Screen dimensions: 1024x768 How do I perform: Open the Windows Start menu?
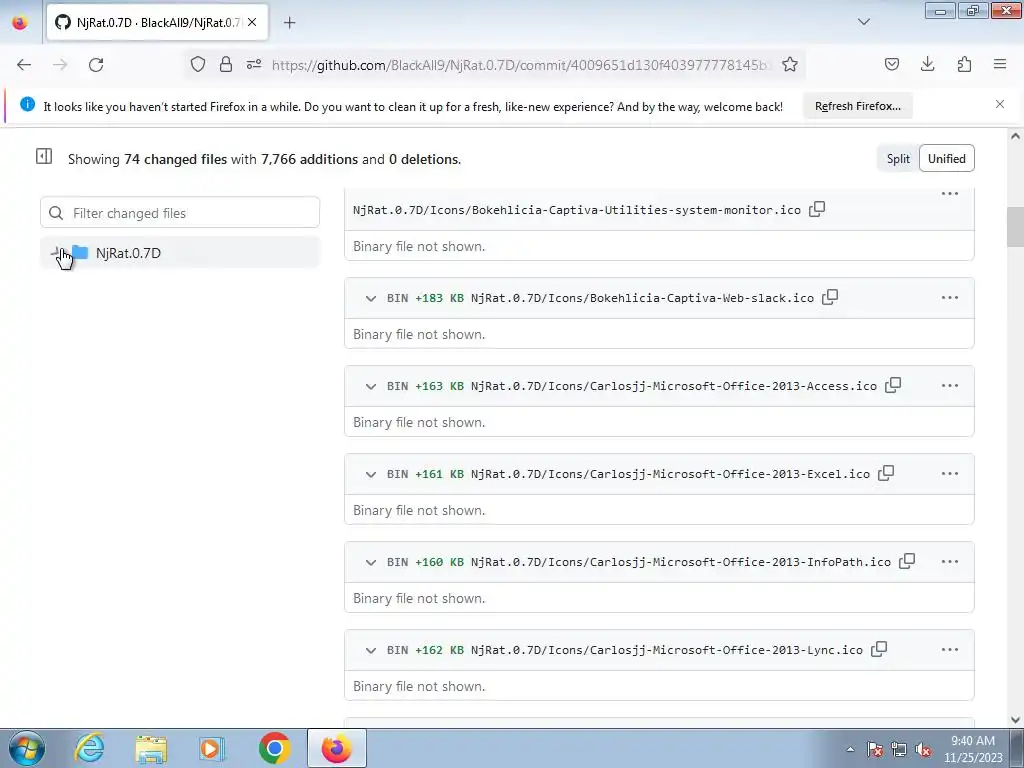tap(26, 748)
